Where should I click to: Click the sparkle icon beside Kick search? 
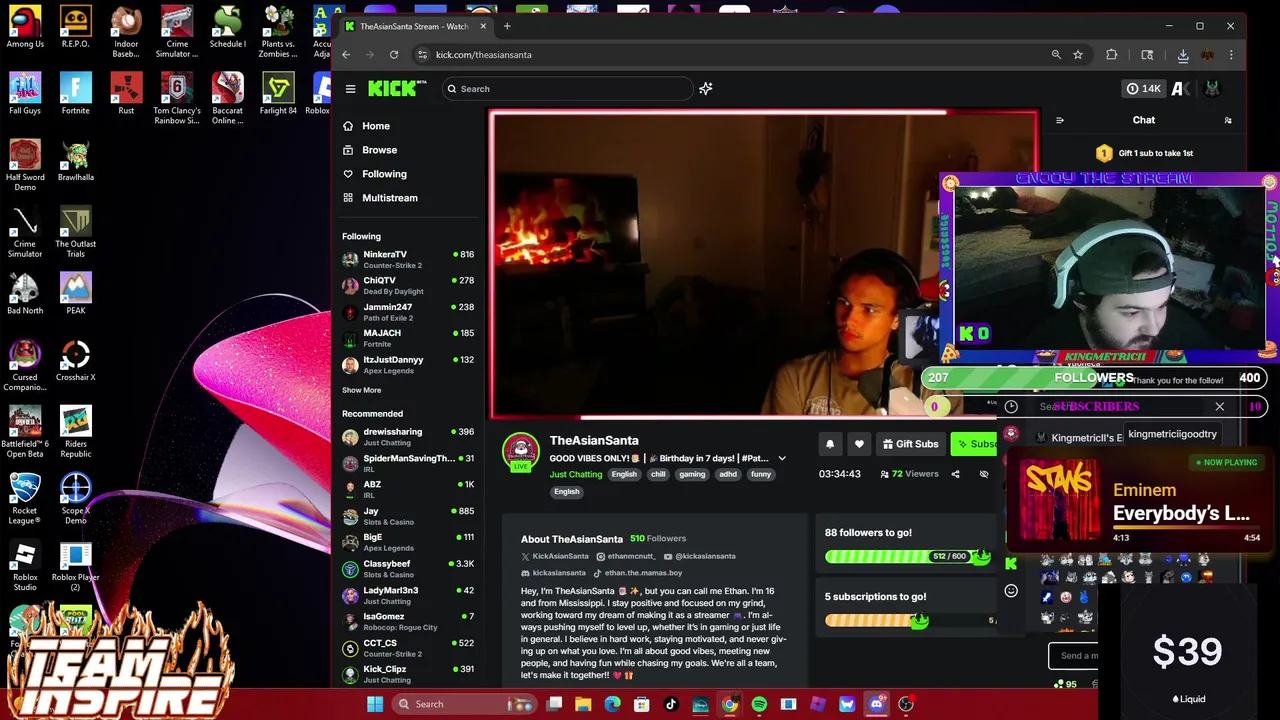706,89
